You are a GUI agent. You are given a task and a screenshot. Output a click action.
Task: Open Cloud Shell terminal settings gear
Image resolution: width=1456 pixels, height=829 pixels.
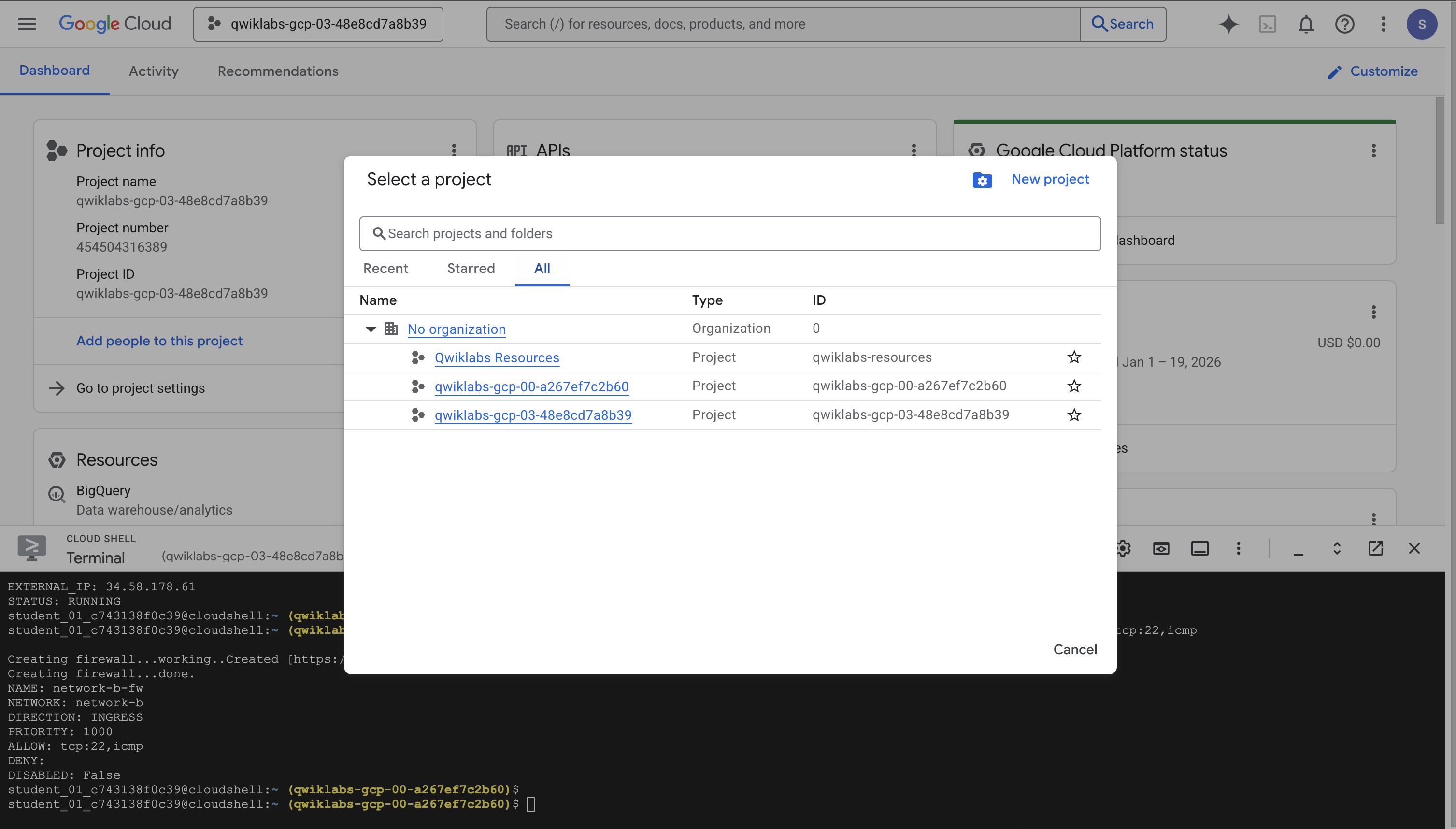point(1124,548)
